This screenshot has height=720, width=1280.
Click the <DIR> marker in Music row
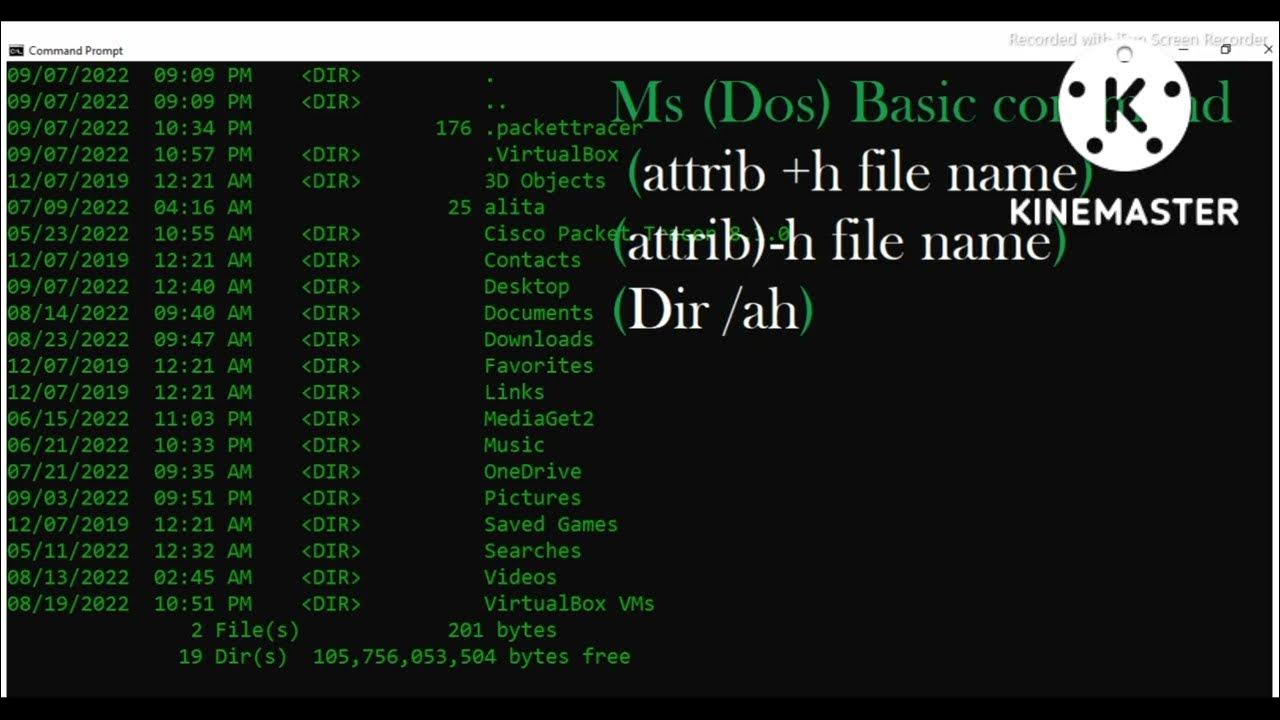(x=331, y=445)
